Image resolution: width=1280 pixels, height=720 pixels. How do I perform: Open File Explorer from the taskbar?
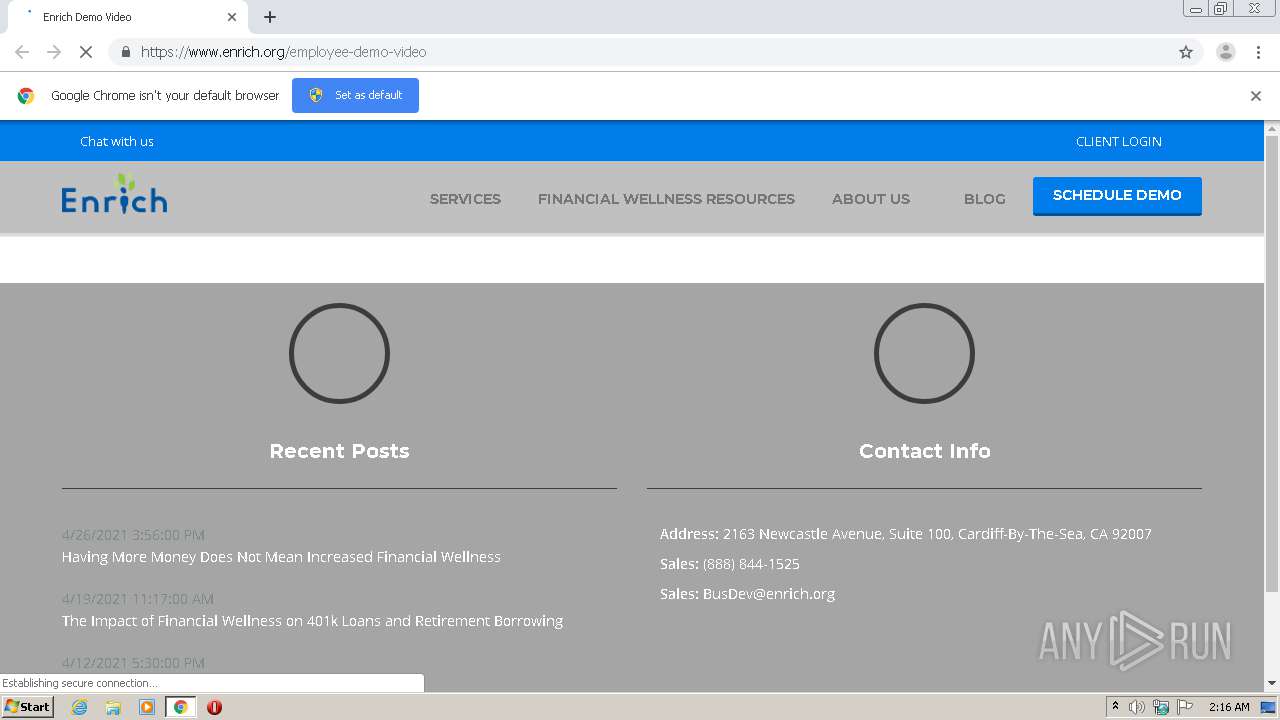pos(113,707)
